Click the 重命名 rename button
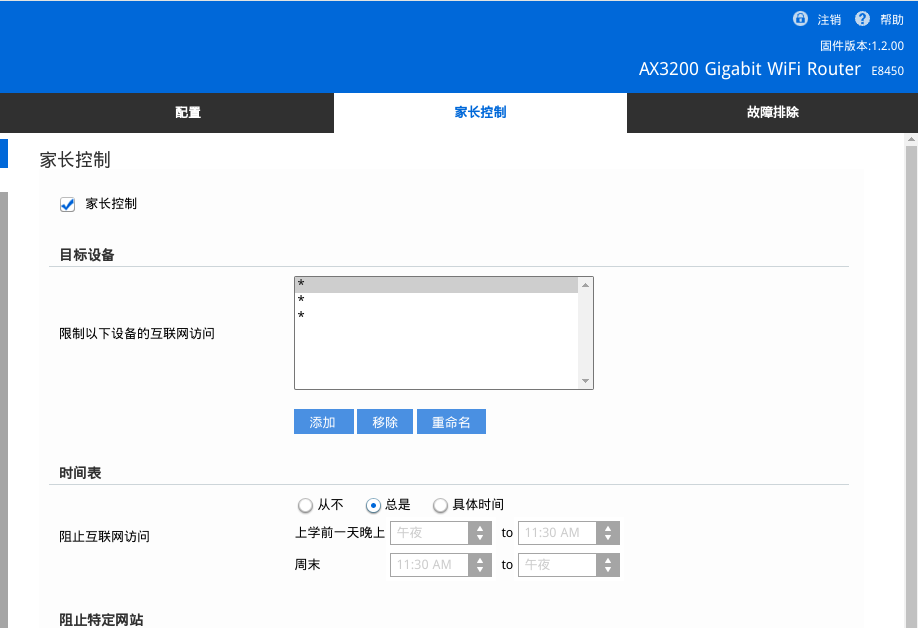The height and width of the screenshot is (628, 918). (x=451, y=421)
